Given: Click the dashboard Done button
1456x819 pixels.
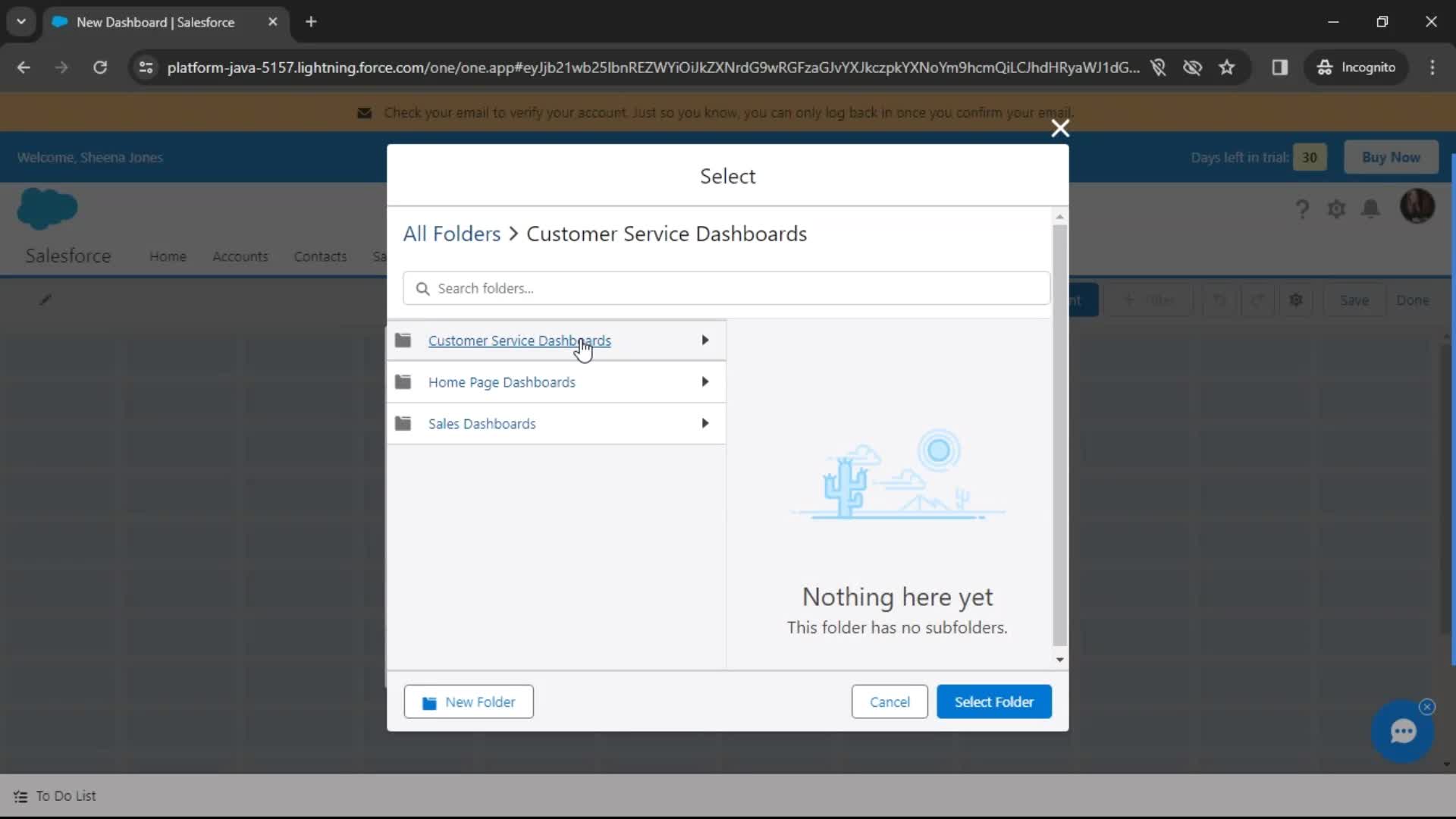Looking at the screenshot, I should pos(1413,300).
